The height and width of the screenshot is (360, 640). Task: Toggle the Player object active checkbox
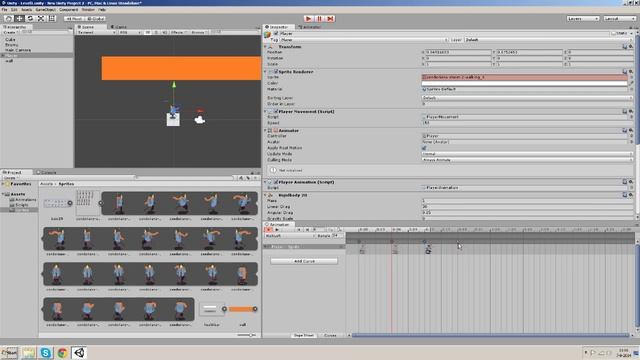click(x=276, y=33)
